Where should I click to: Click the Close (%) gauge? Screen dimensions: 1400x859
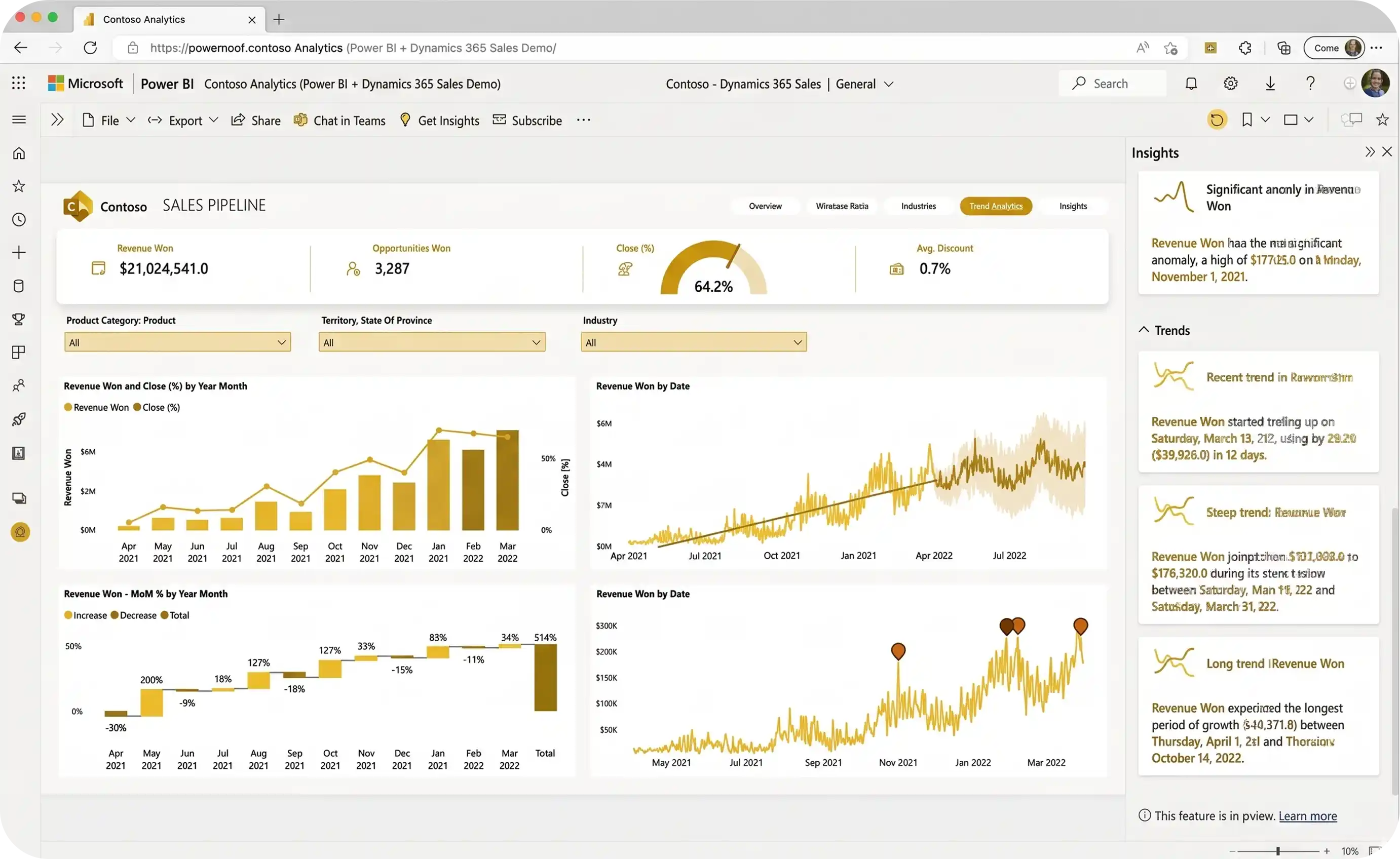pos(713,267)
